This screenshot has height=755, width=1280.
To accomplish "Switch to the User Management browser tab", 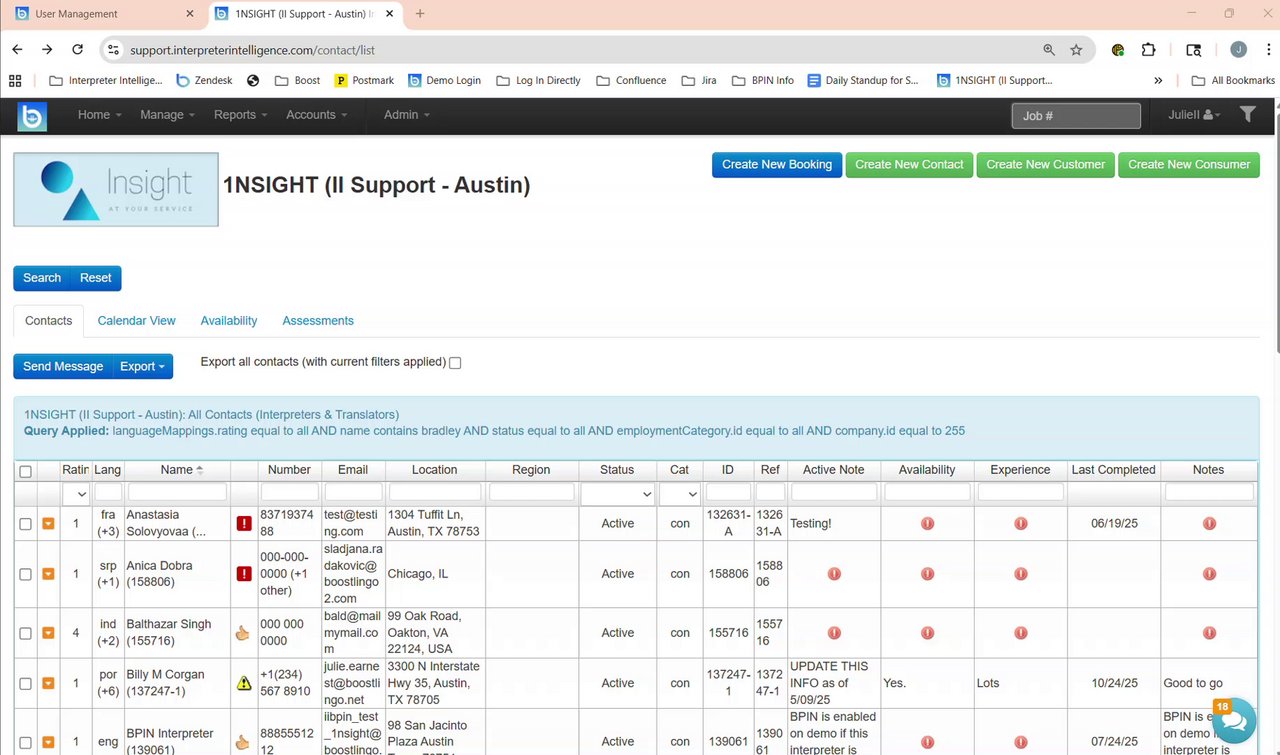I will (105, 14).
